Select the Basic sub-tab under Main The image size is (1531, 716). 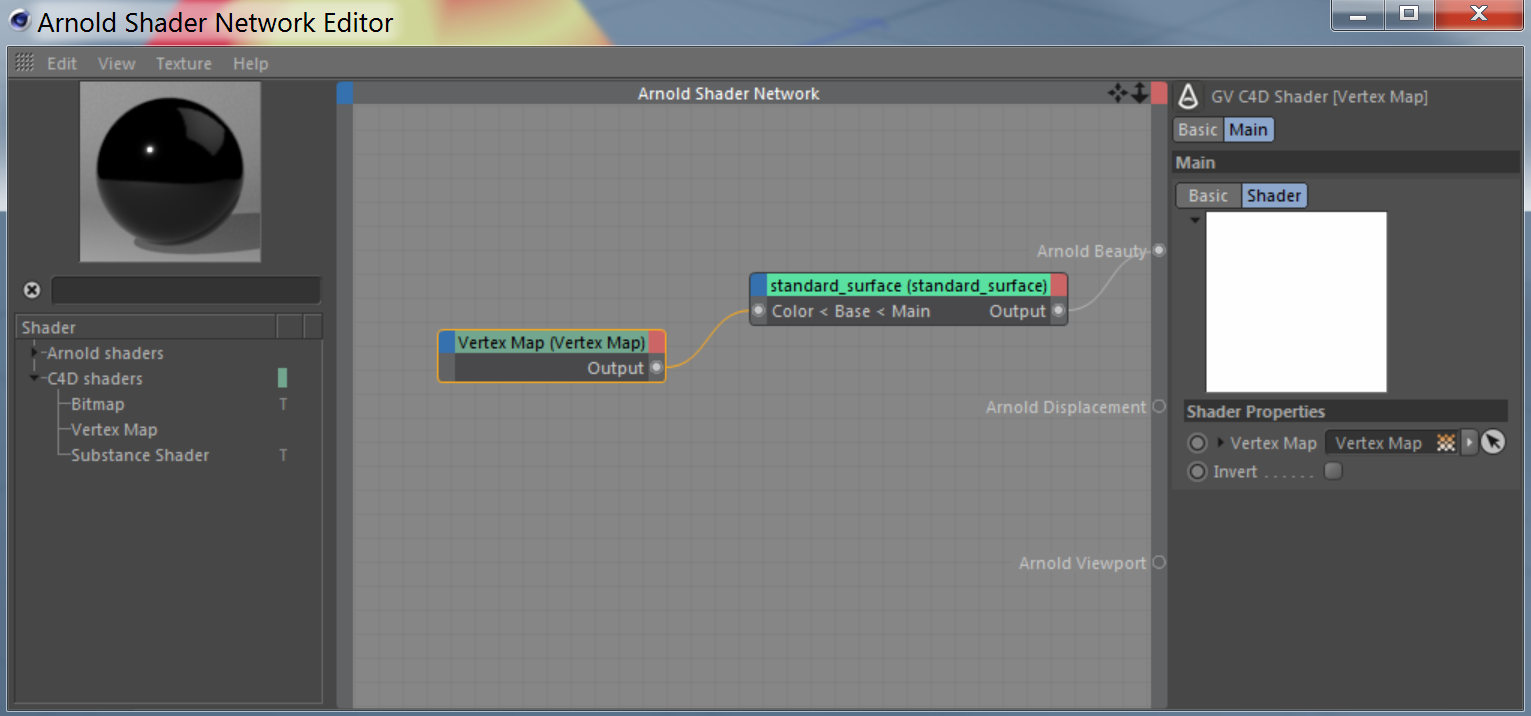[x=1208, y=196]
